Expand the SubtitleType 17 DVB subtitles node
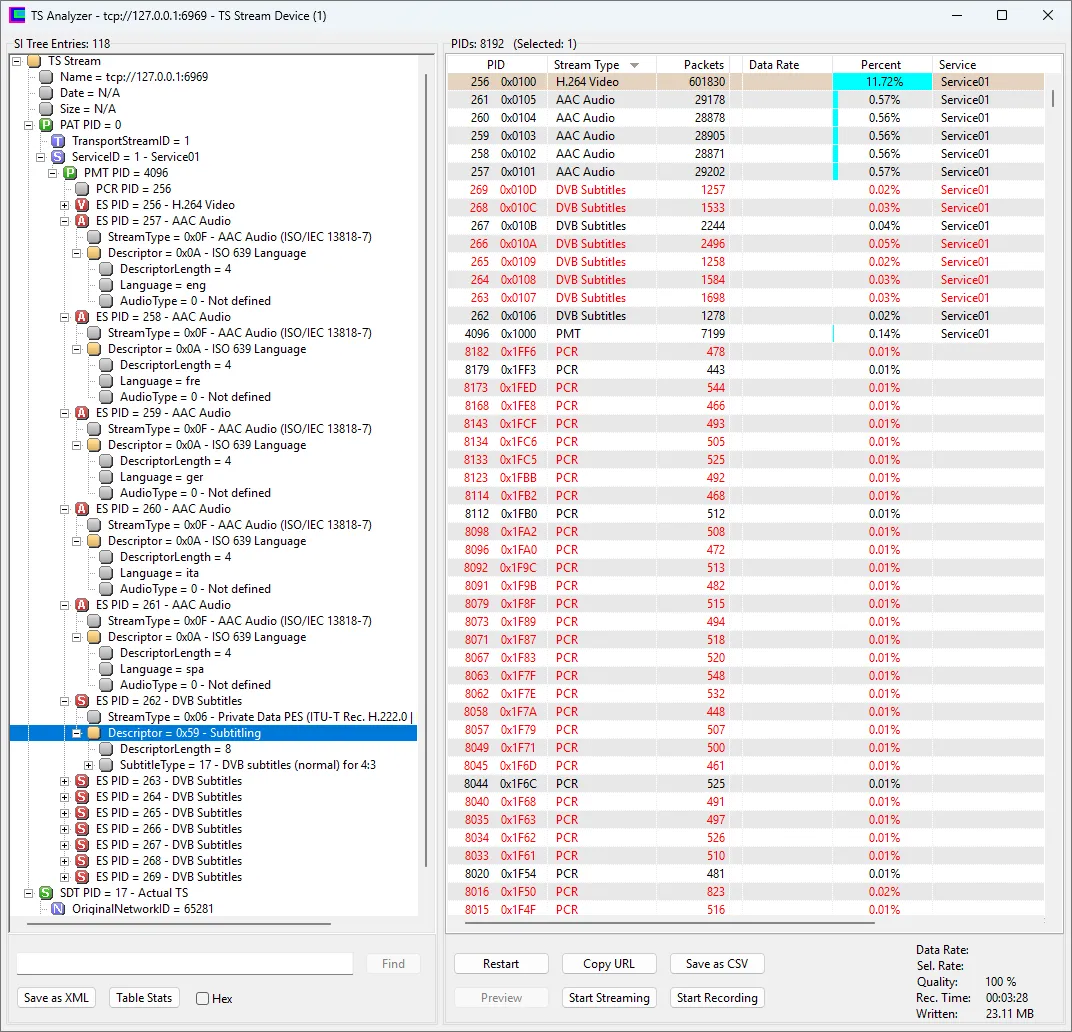 click(x=89, y=765)
